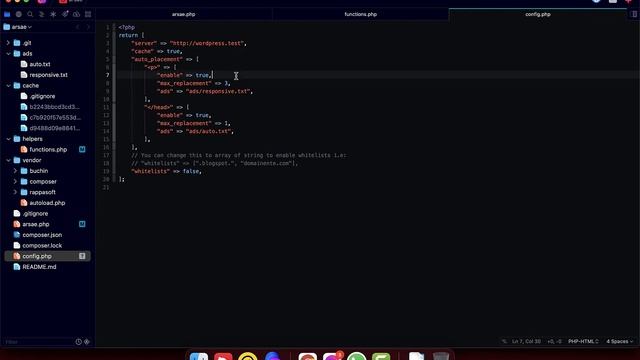Switch to the arsae.php tab

[x=184, y=14]
